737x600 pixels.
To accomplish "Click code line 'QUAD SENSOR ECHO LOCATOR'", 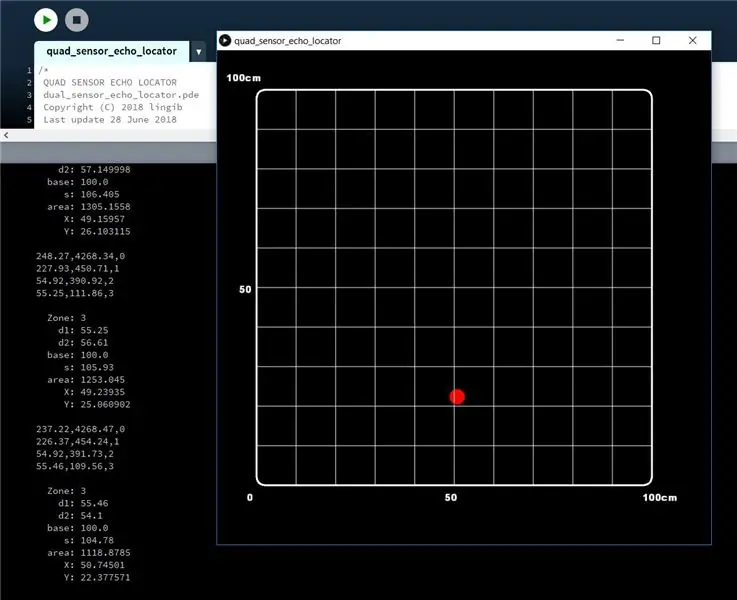I will coord(110,83).
